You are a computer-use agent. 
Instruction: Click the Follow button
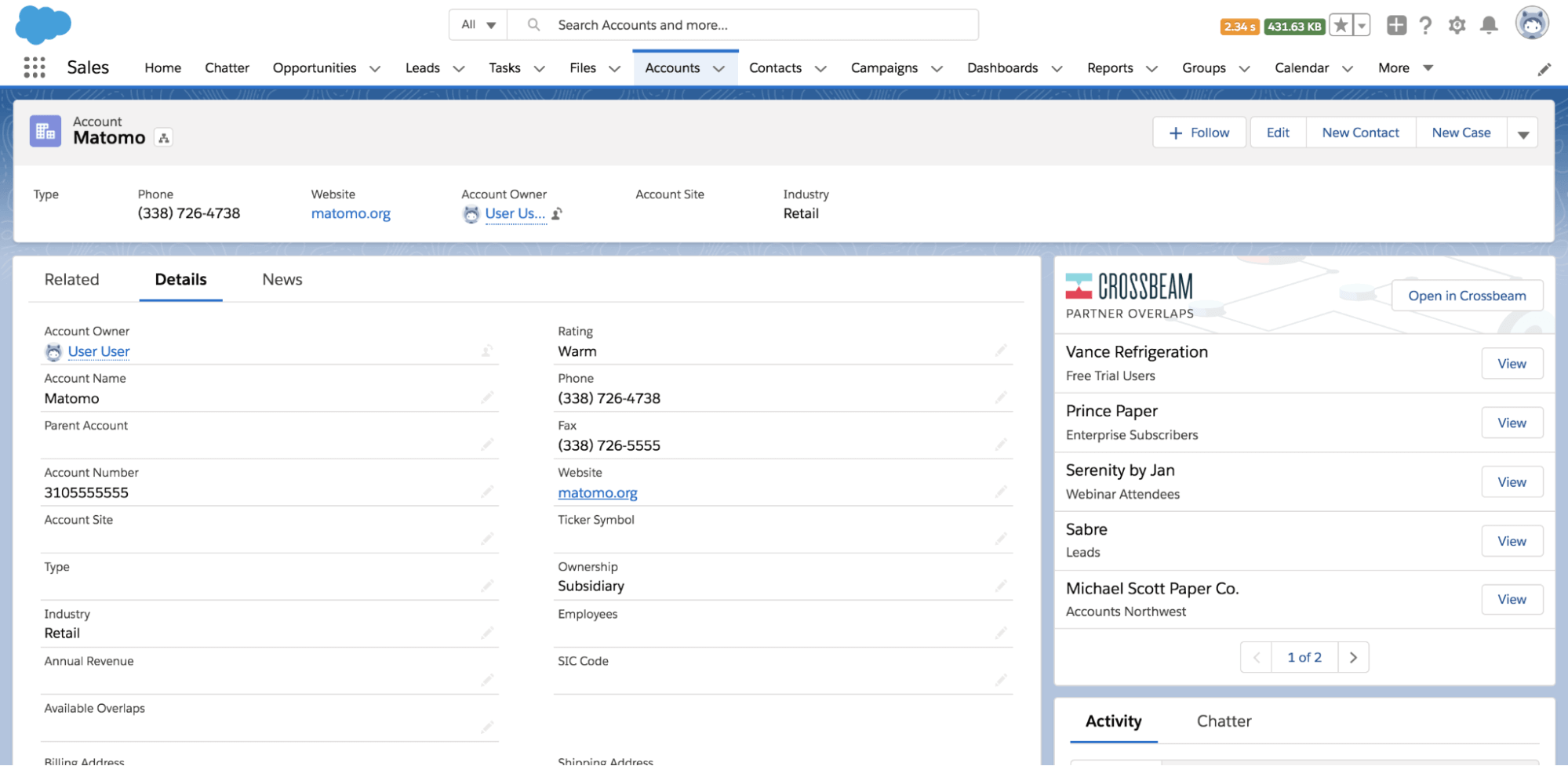click(1199, 133)
